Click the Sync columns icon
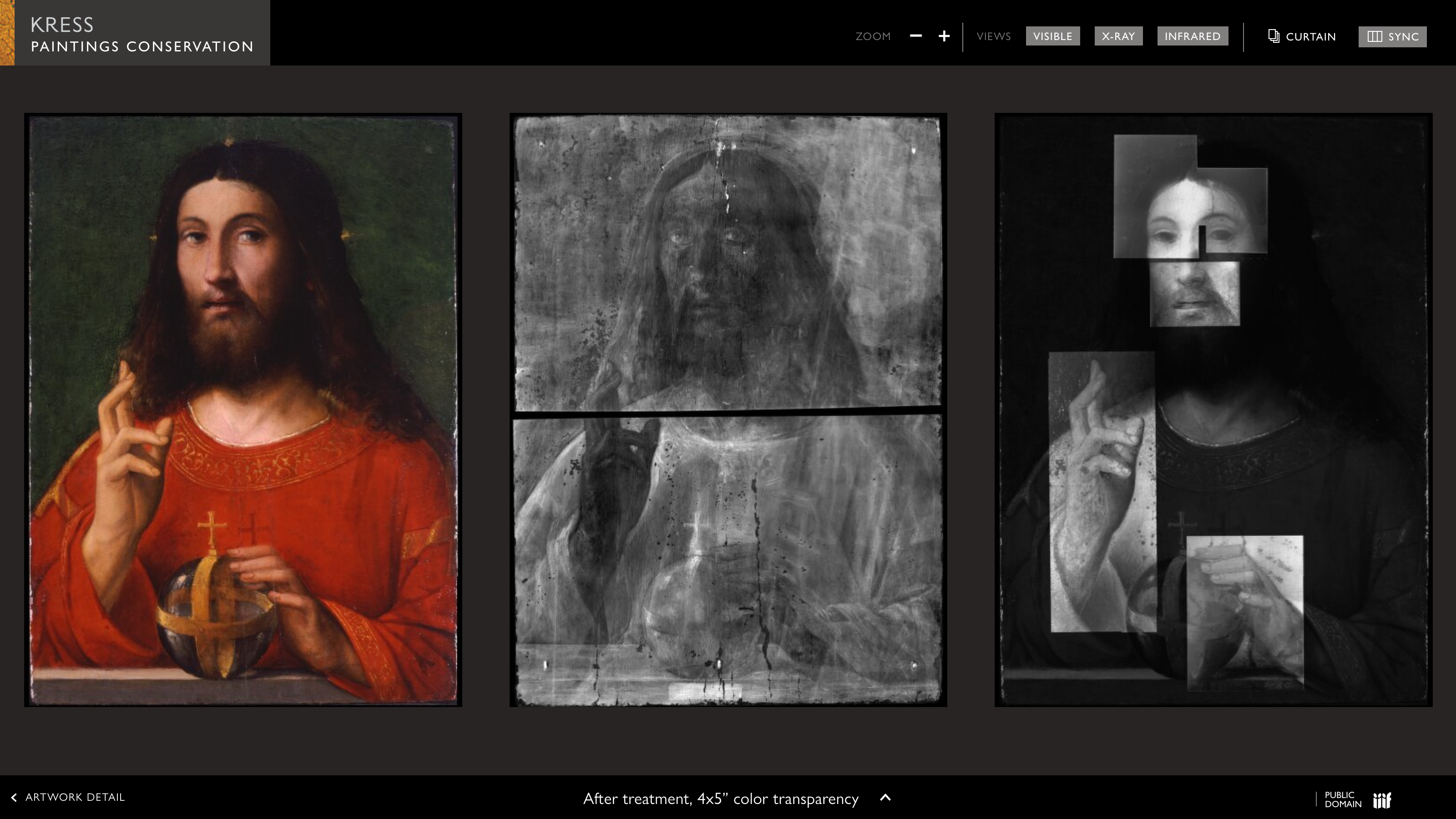 [1375, 37]
